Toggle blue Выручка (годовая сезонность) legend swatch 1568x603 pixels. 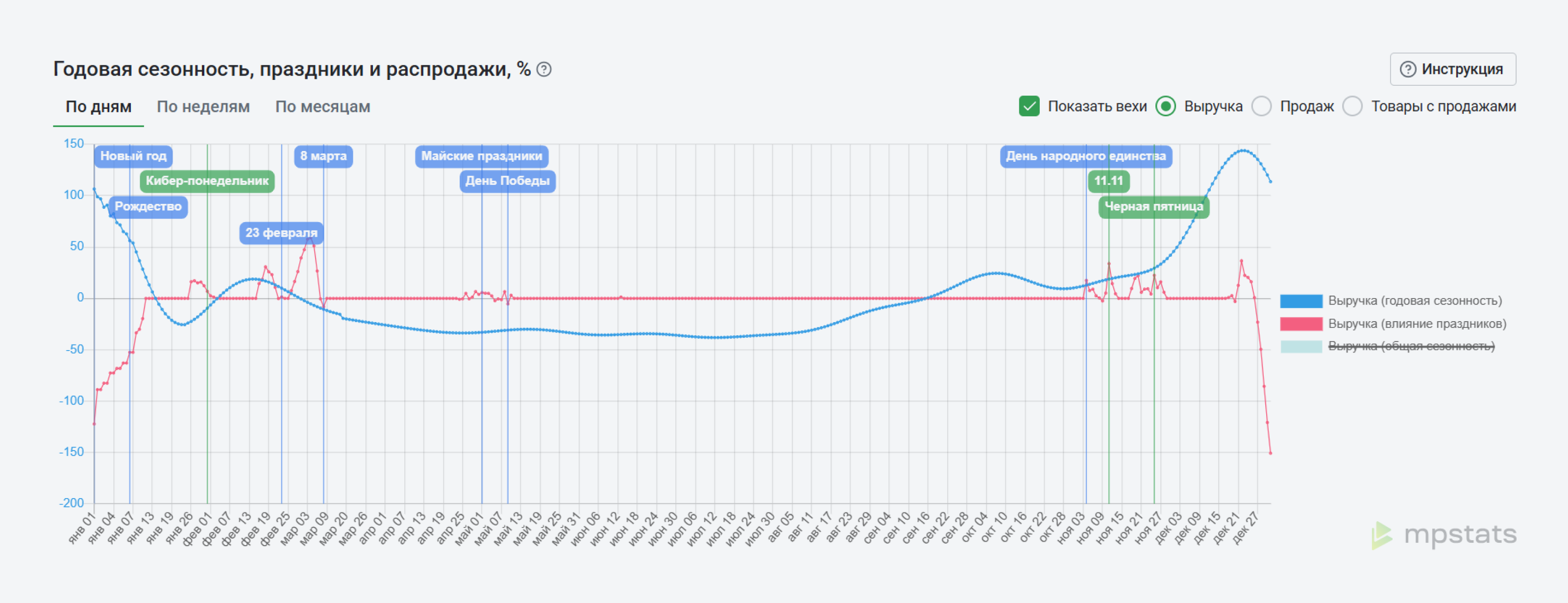click(x=1301, y=301)
